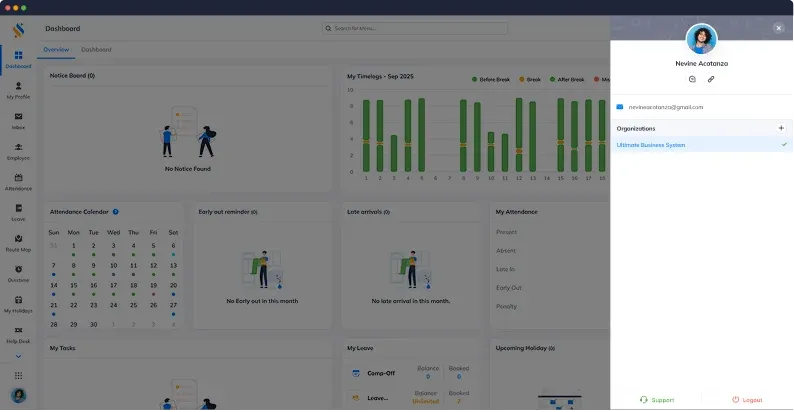Screen dimensions: 794x412
Task: Open the Overtime sidebar item
Action: [x=18, y=274]
